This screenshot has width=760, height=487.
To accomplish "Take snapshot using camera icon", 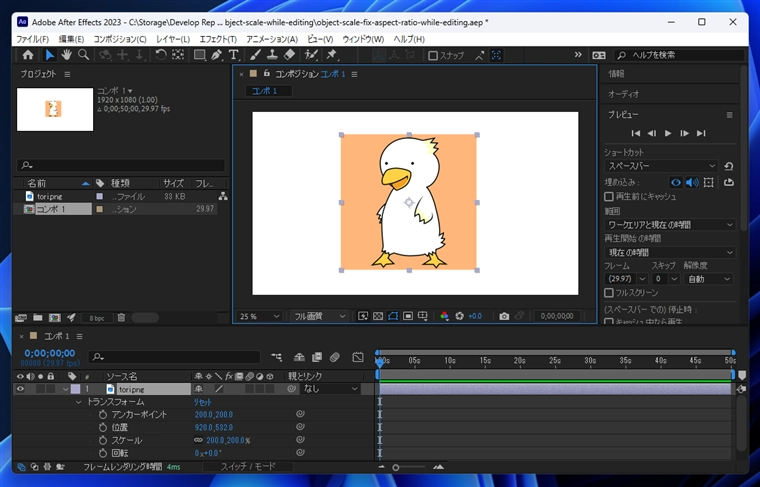I will coord(504,316).
